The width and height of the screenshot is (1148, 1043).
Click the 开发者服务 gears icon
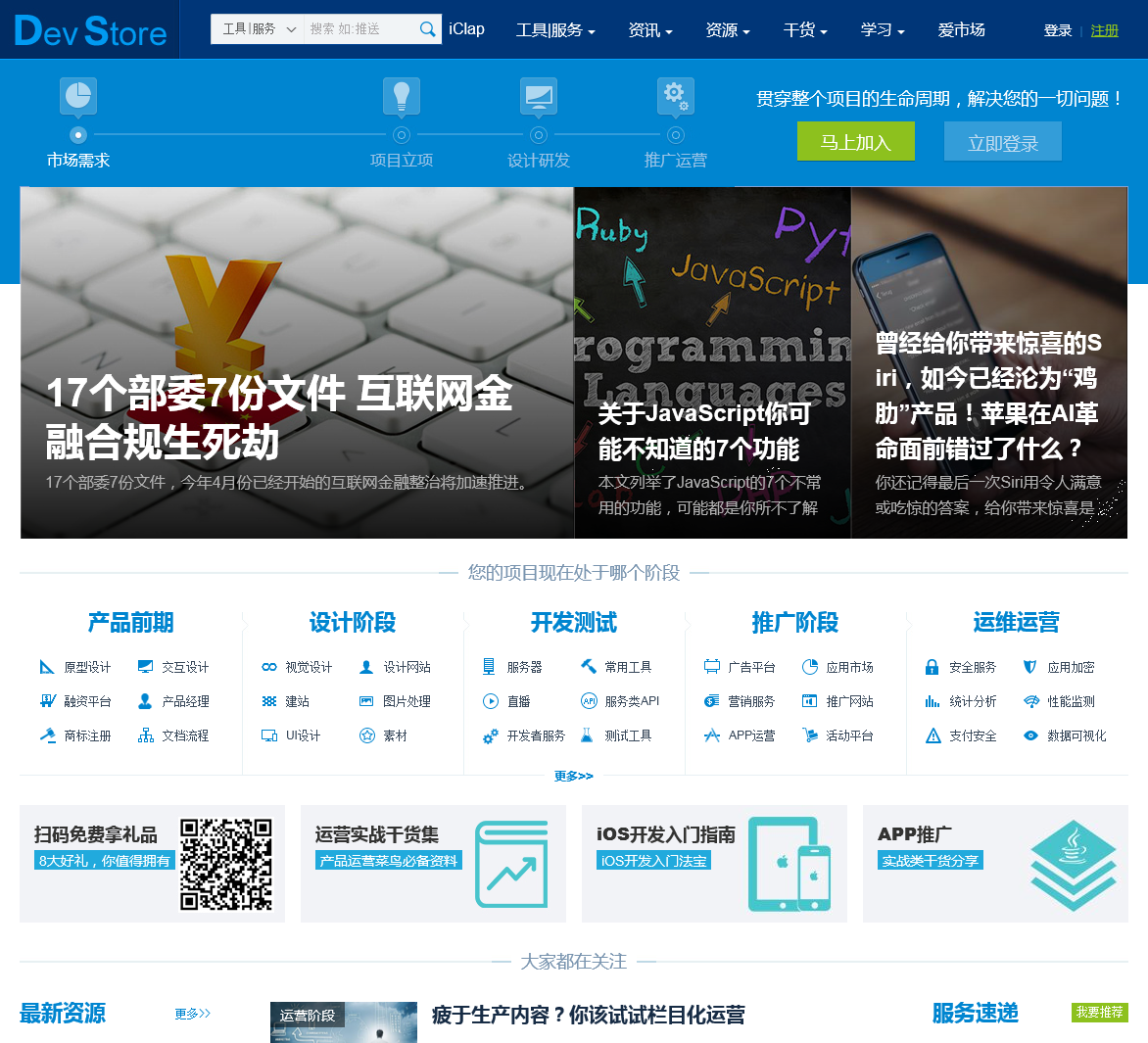[x=491, y=736]
